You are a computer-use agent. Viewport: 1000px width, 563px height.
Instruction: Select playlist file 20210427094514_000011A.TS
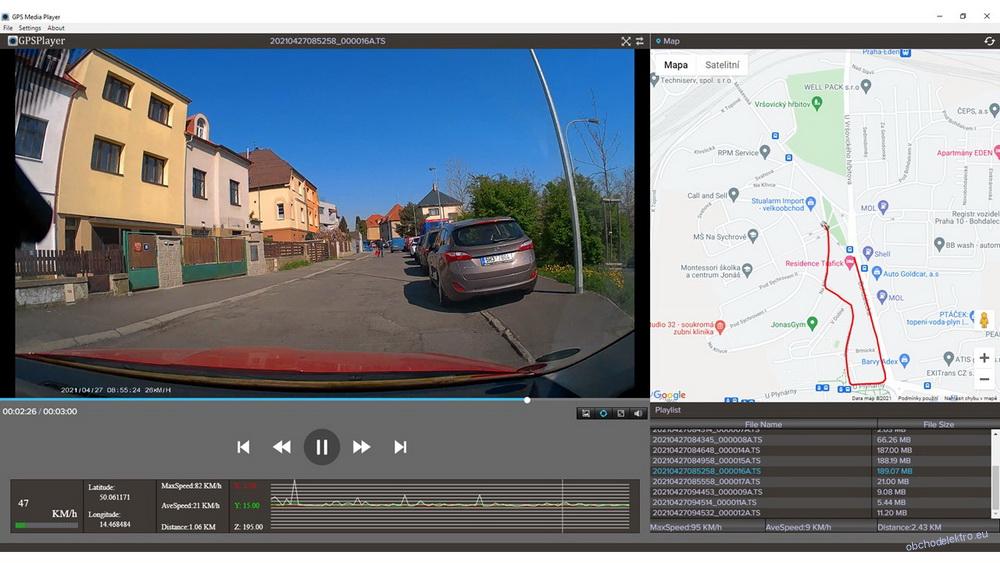coord(704,502)
